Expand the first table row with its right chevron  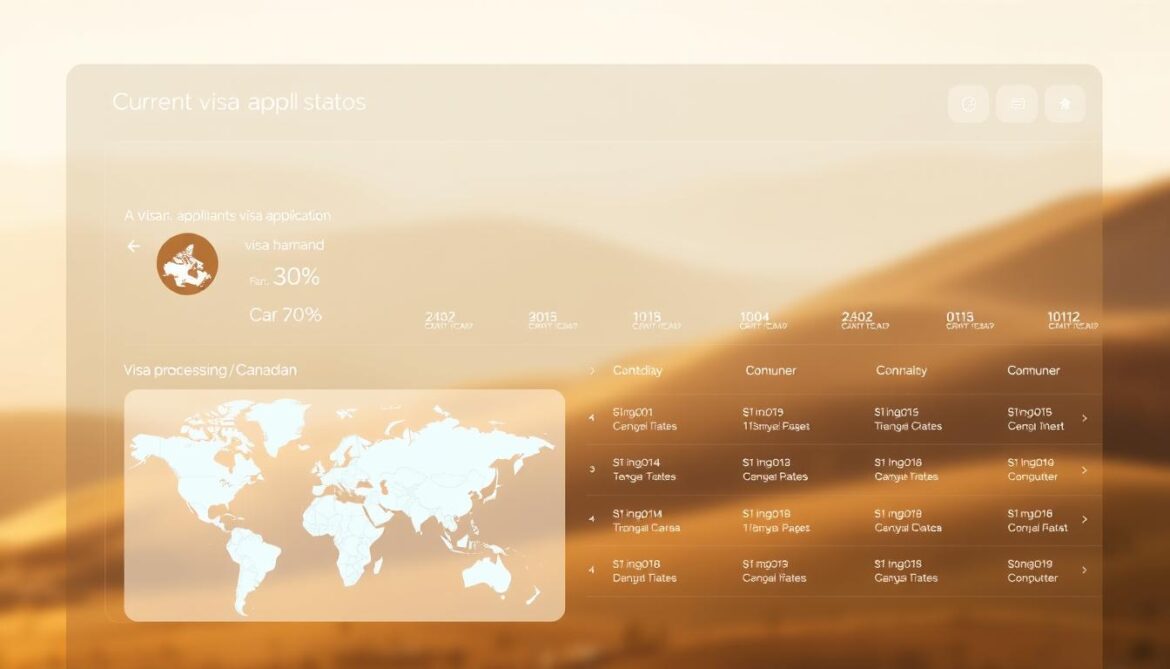pyautogui.click(x=1085, y=418)
